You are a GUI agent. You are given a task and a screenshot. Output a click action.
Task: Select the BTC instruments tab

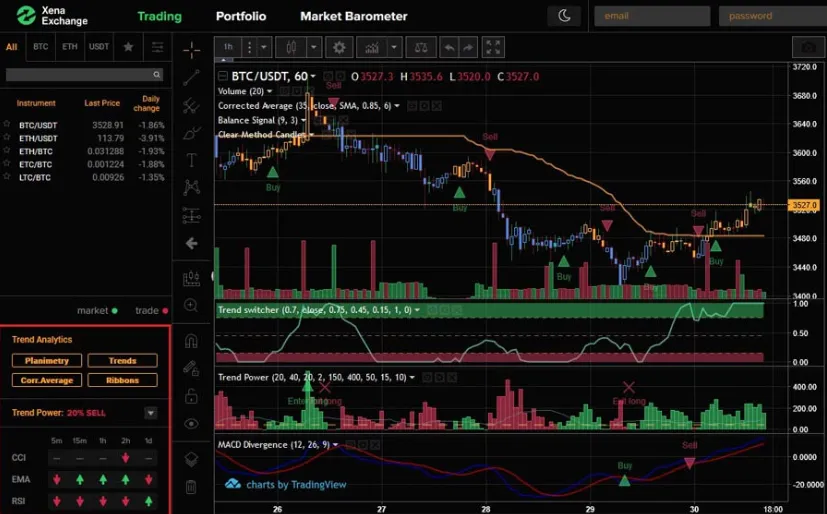41,47
